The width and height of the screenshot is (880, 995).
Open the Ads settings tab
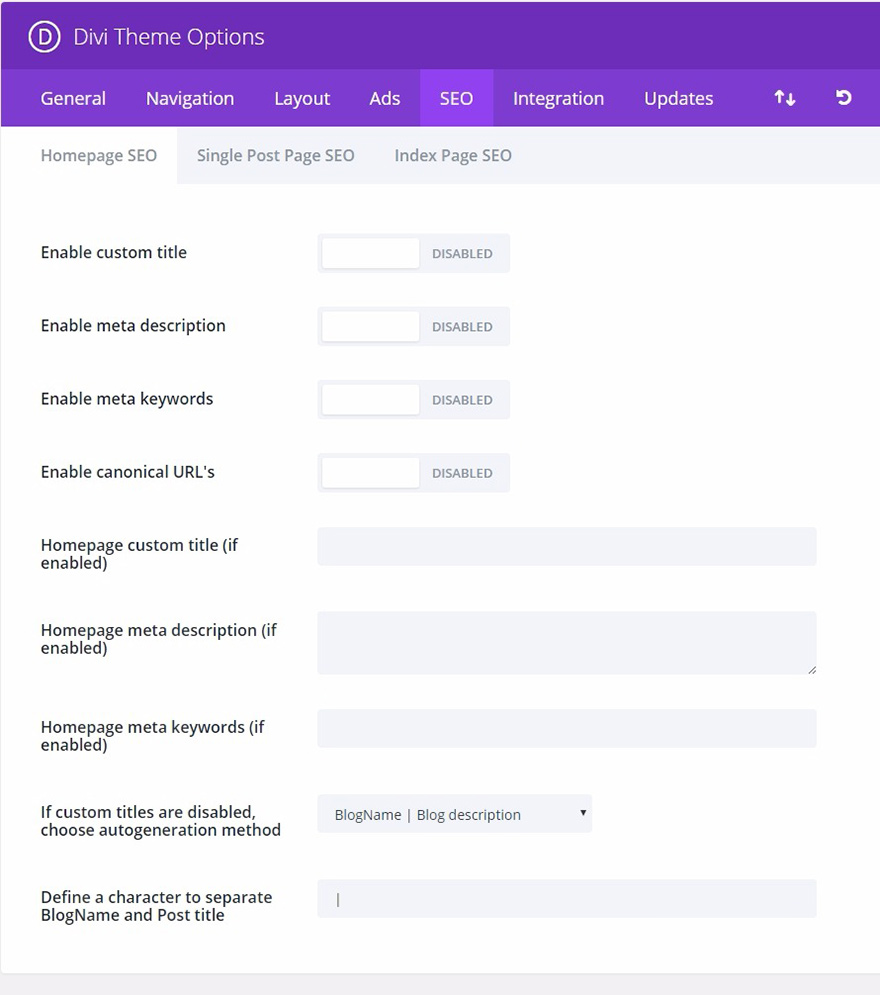pos(384,97)
